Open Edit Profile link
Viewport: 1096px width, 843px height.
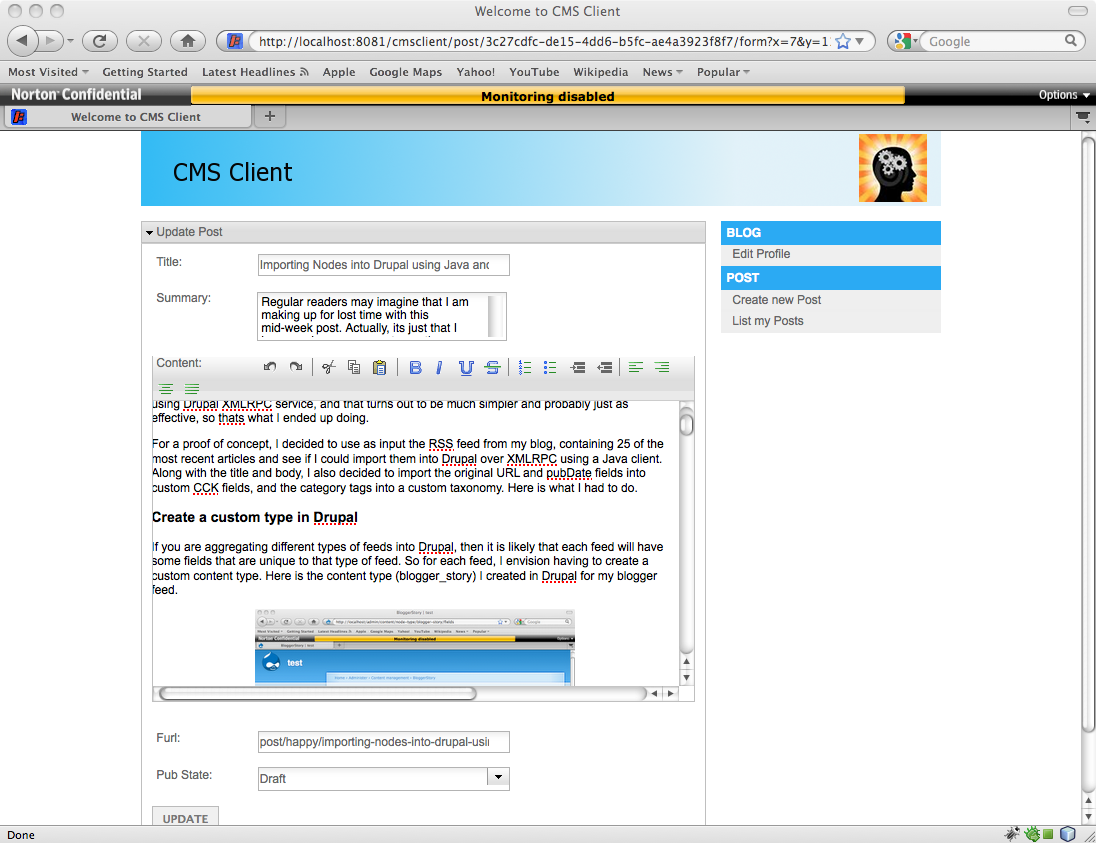[760, 254]
